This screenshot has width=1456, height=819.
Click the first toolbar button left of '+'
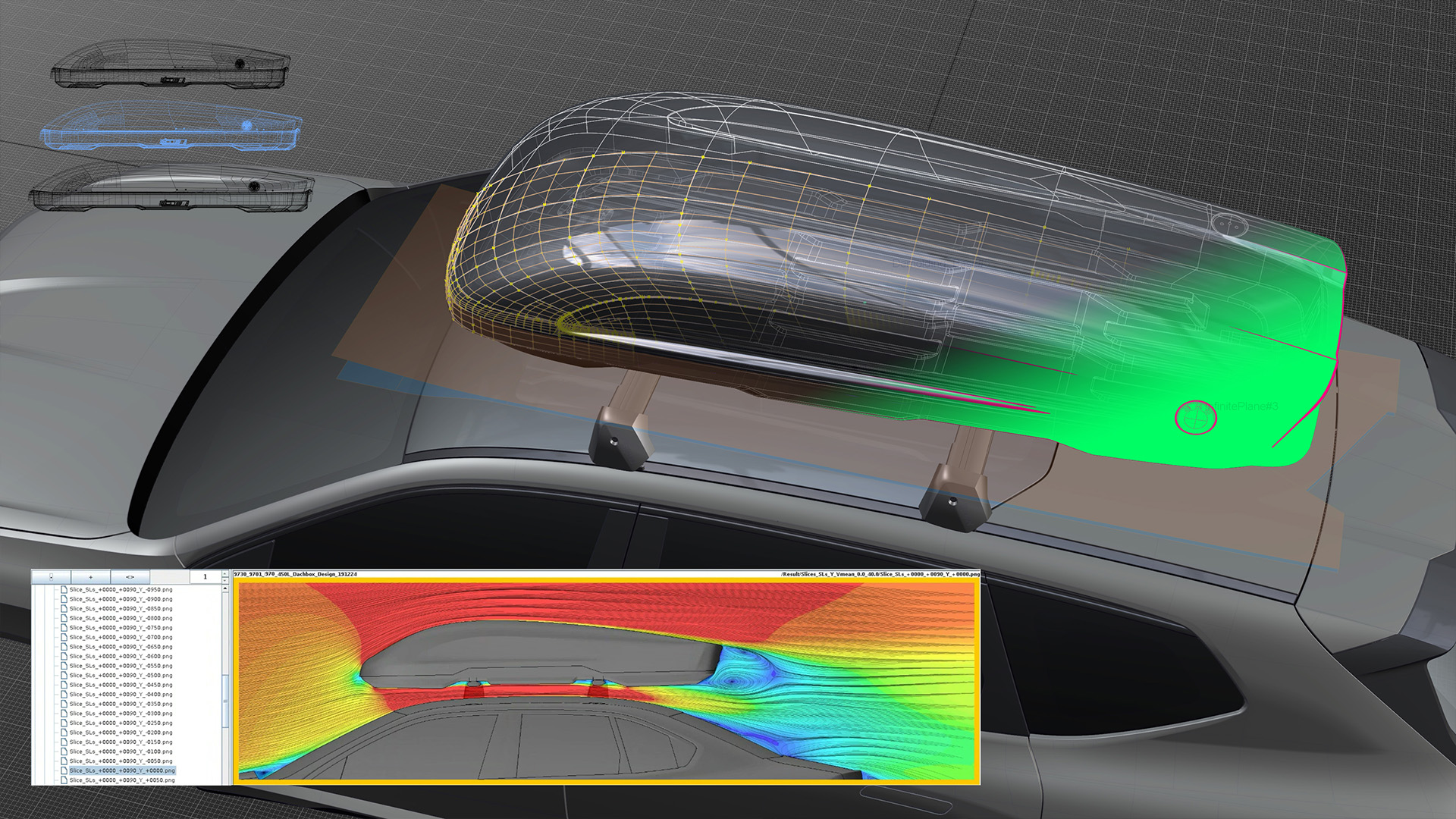52,577
